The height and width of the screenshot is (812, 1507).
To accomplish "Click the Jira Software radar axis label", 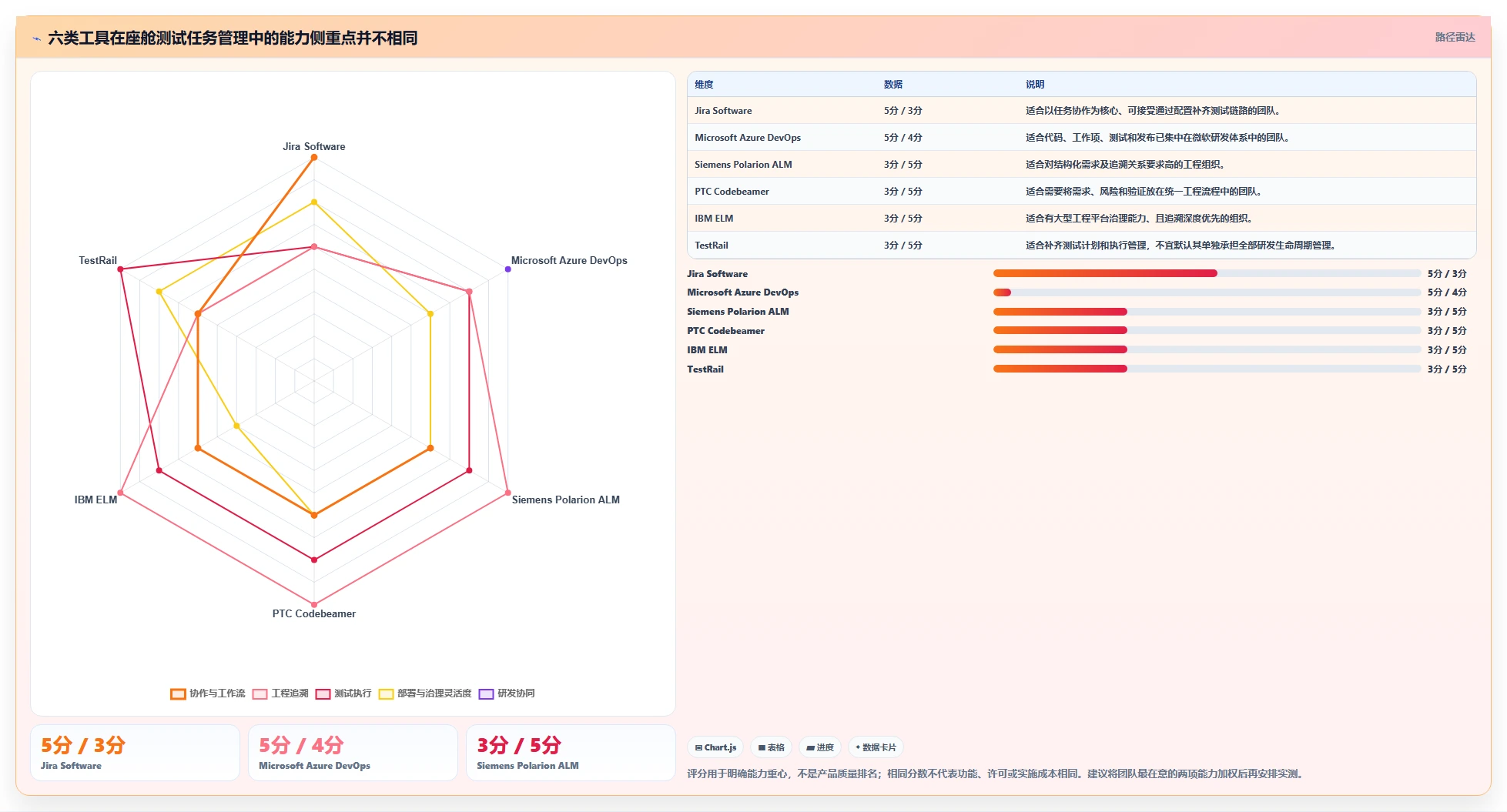I will [x=313, y=146].
